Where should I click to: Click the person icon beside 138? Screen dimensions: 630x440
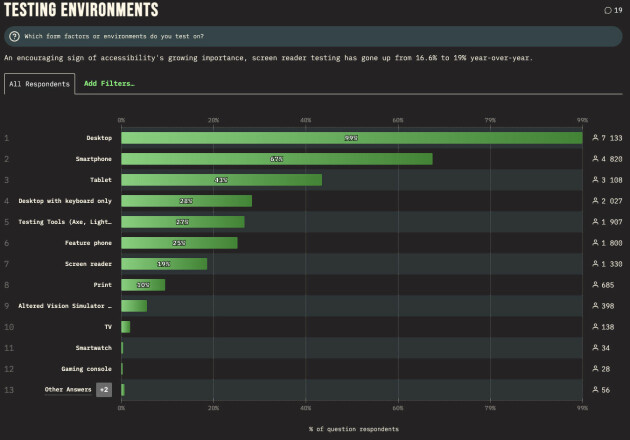point(595,327)
